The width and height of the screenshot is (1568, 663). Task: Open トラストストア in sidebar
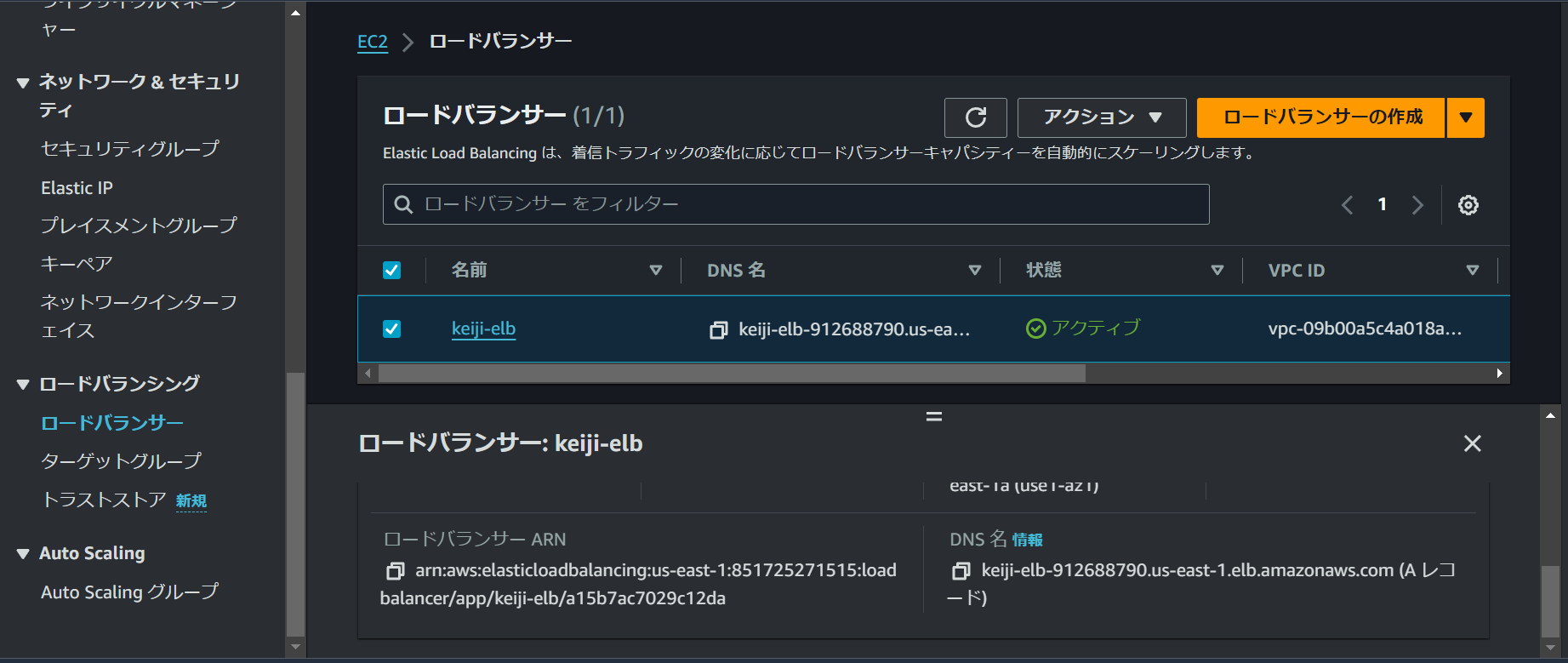(103, 500)
